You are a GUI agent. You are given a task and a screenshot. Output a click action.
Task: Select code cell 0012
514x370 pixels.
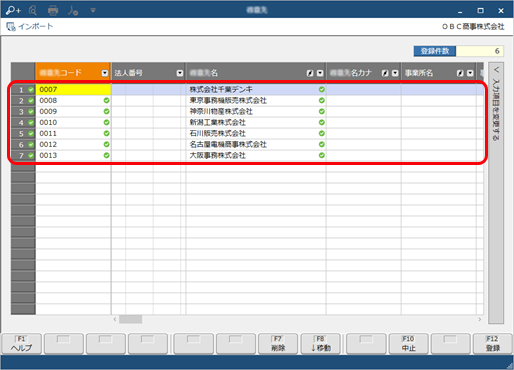click(x=73, y=144)
